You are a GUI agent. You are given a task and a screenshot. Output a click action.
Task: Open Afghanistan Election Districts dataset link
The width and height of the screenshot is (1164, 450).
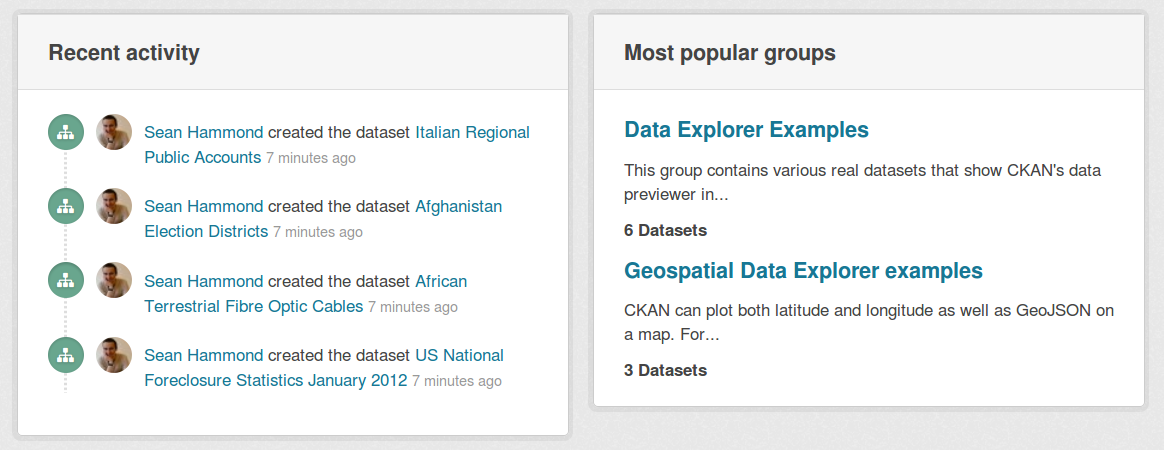323,219
